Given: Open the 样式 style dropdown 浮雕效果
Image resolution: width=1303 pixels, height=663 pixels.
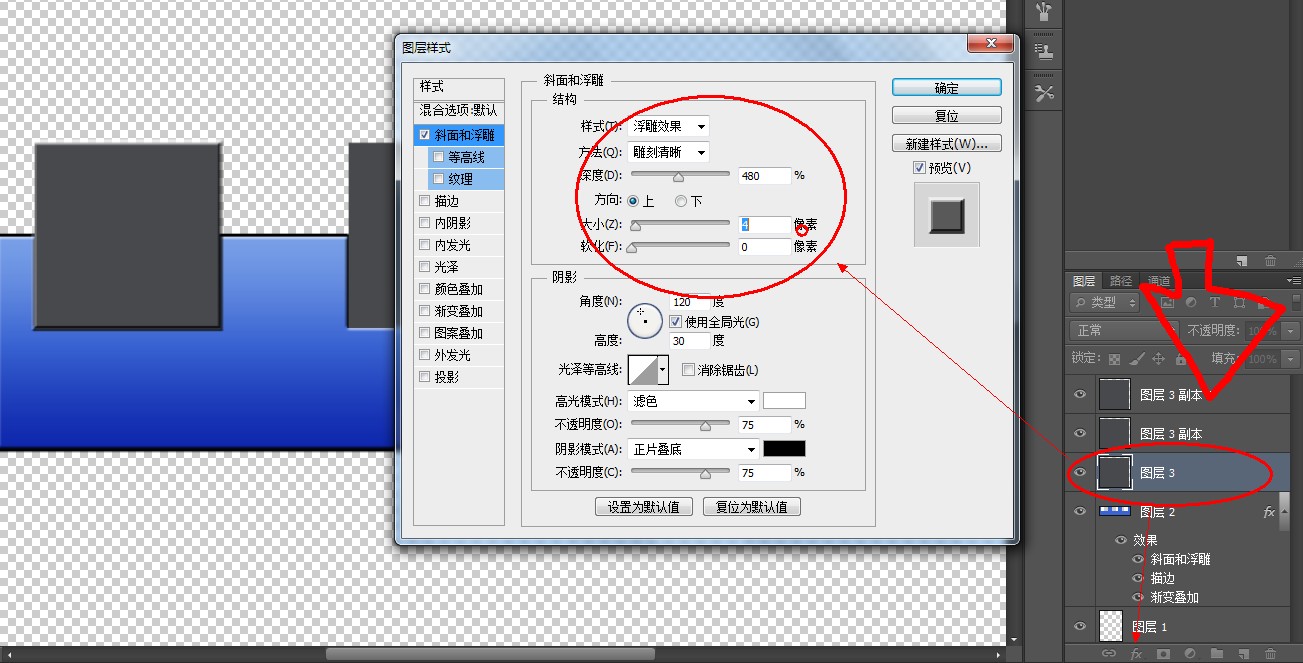Looking at the screenshot, I should (670, 127).
